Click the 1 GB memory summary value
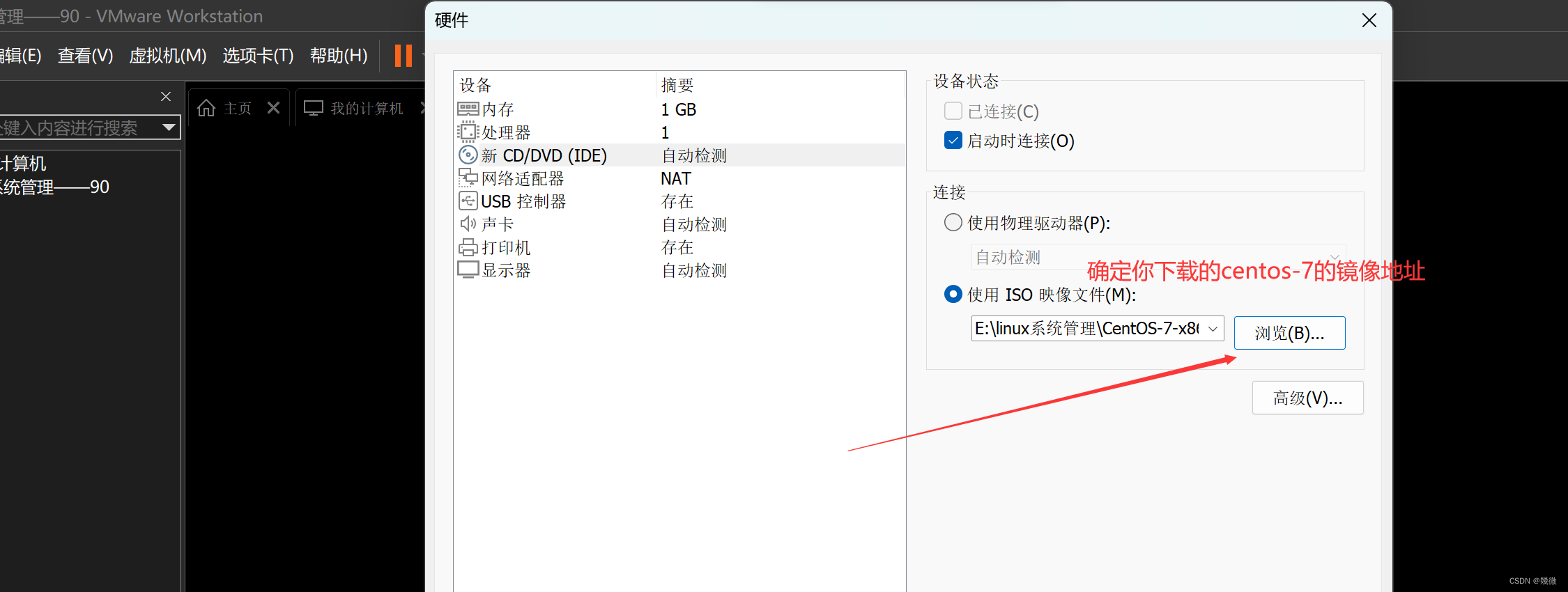 tap(679, 109)
